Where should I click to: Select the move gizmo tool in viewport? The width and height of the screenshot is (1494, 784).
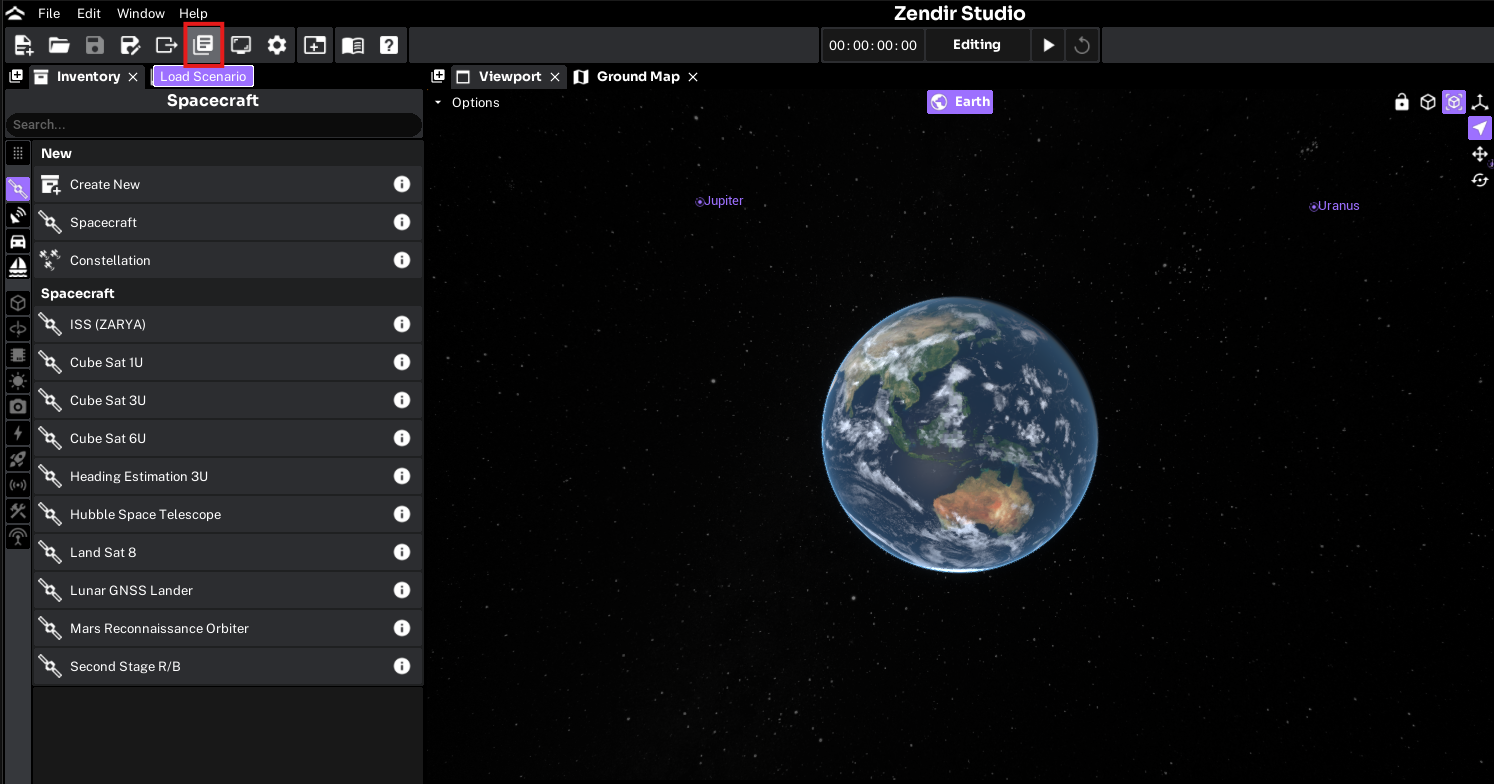coord(1480,154)
